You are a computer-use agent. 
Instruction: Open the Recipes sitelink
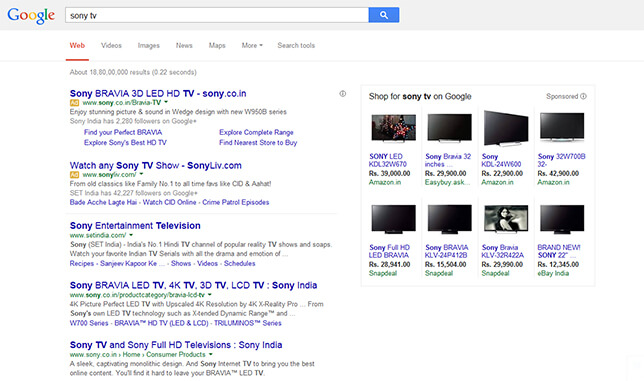[x=82, y=264]
